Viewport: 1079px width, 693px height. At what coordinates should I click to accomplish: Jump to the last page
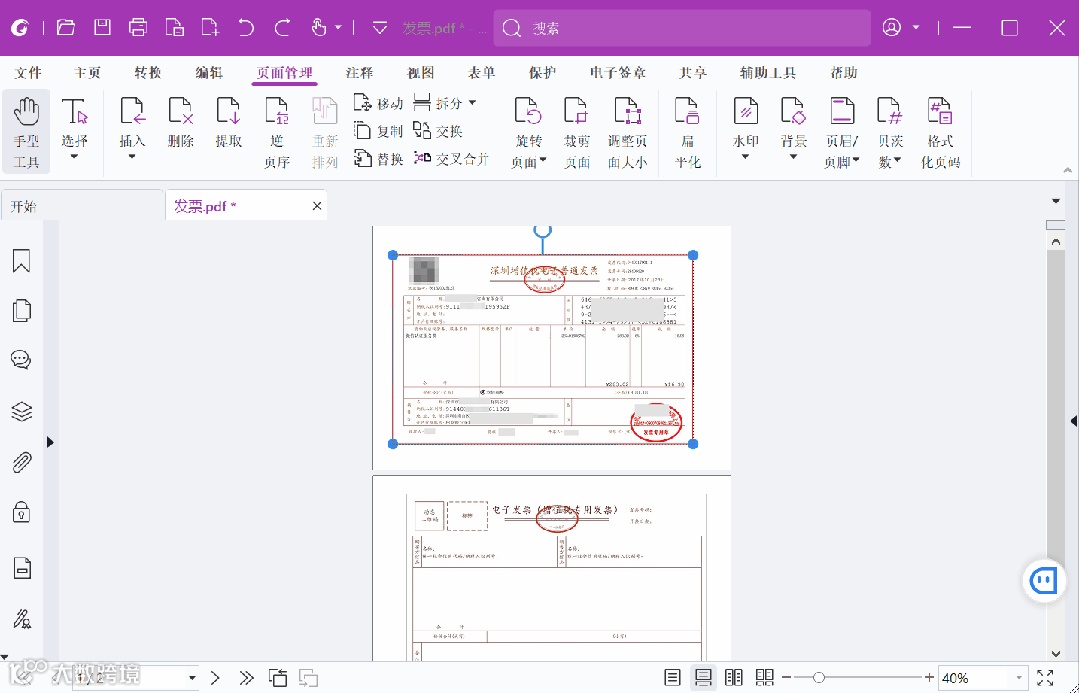pyautogui.click(x=246, y=678)
